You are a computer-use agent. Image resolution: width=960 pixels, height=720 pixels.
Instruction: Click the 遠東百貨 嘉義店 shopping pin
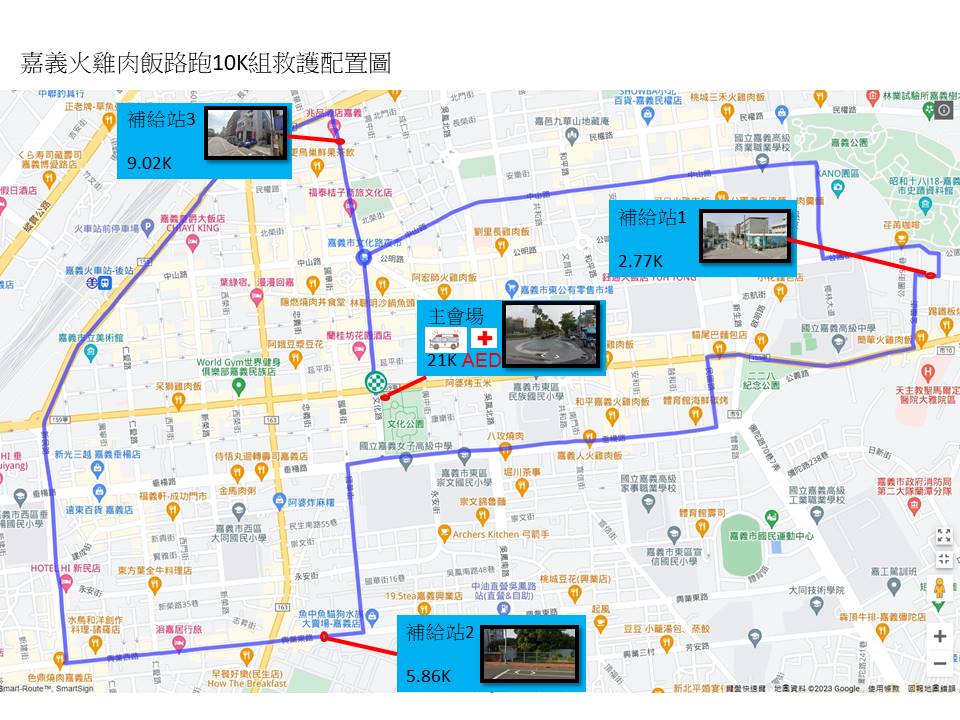(99, 492)
